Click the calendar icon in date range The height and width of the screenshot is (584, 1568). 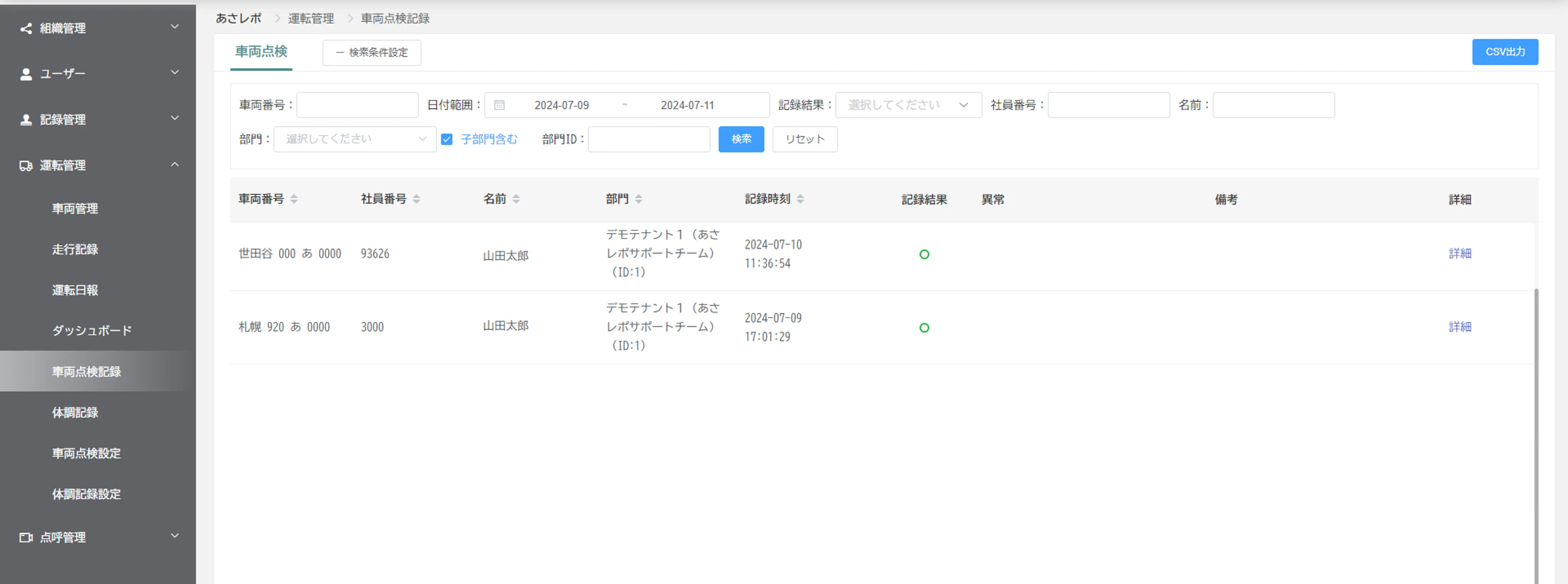499,105
